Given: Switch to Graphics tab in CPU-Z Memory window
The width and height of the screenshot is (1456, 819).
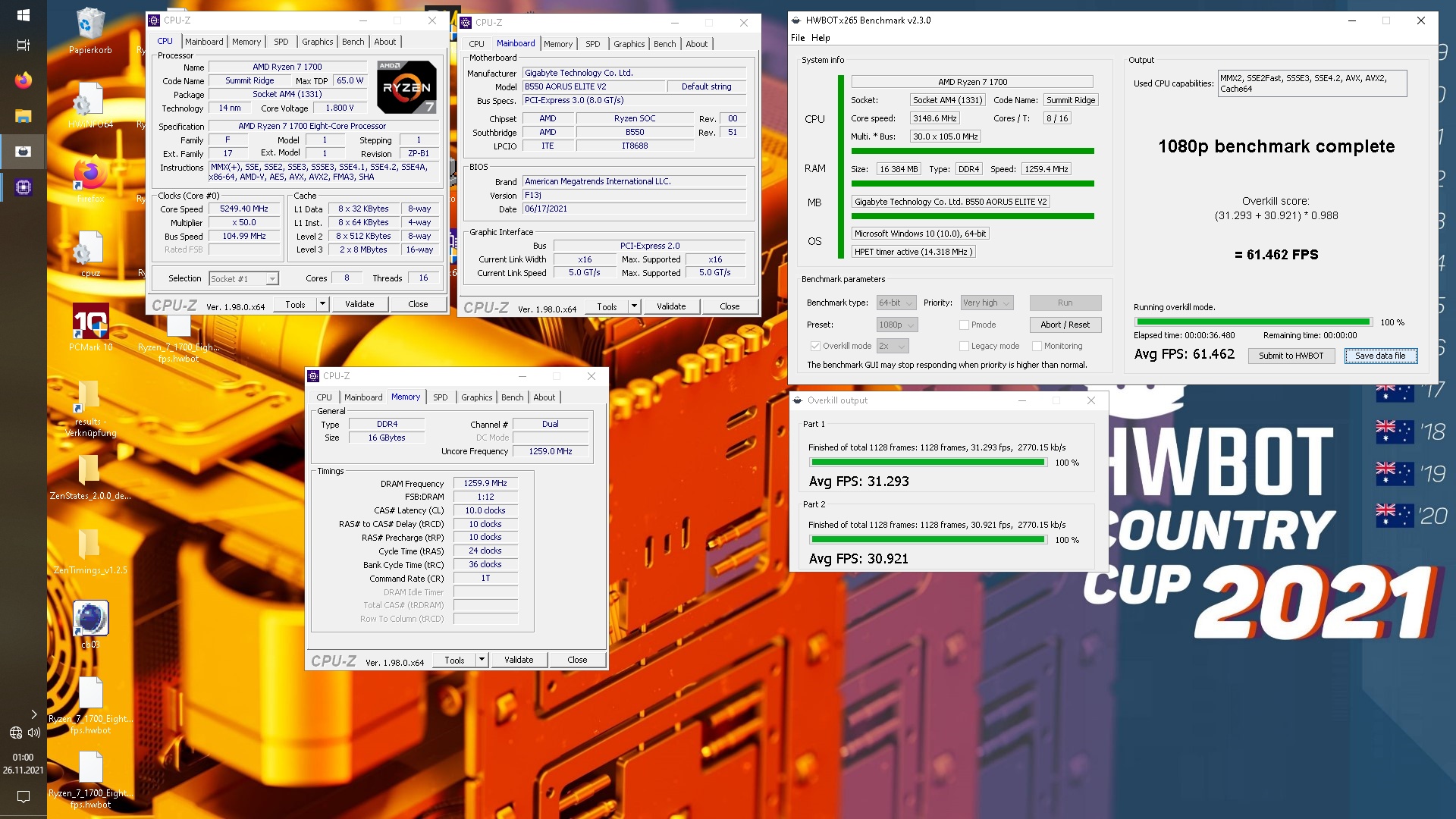Looking at the screenshot, I should 477,397.
